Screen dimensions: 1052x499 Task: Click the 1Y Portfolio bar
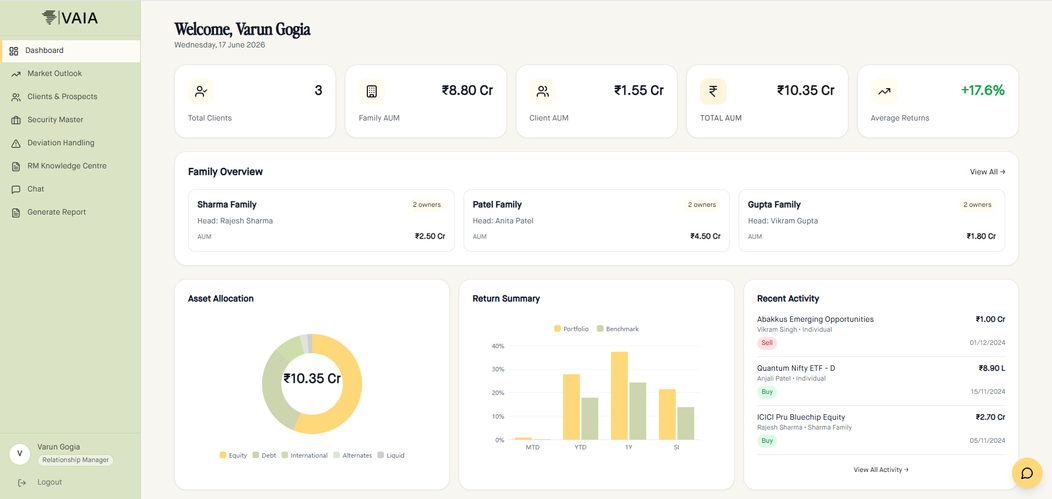619,396
